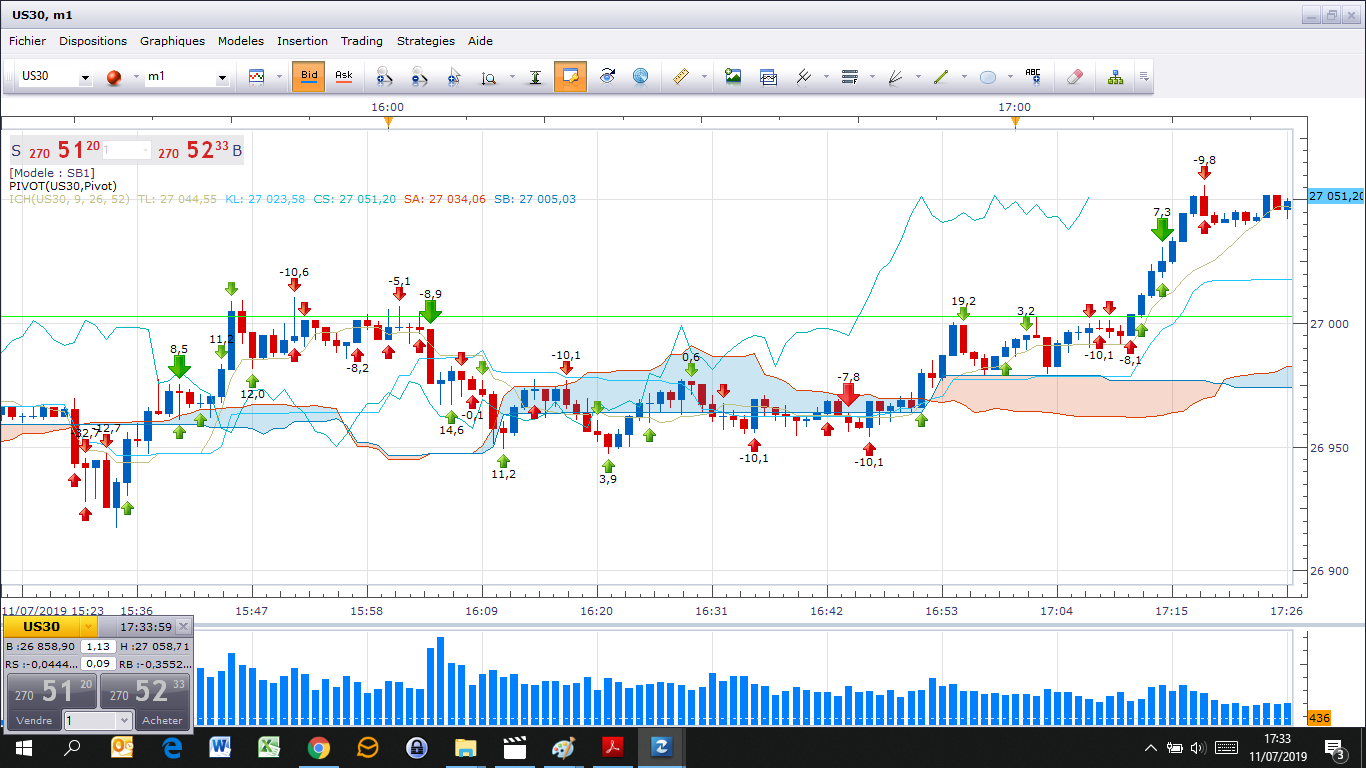This screenshot has width=1366, height=768.
Task: Open the Insertion menu
Action: point(302,41)
